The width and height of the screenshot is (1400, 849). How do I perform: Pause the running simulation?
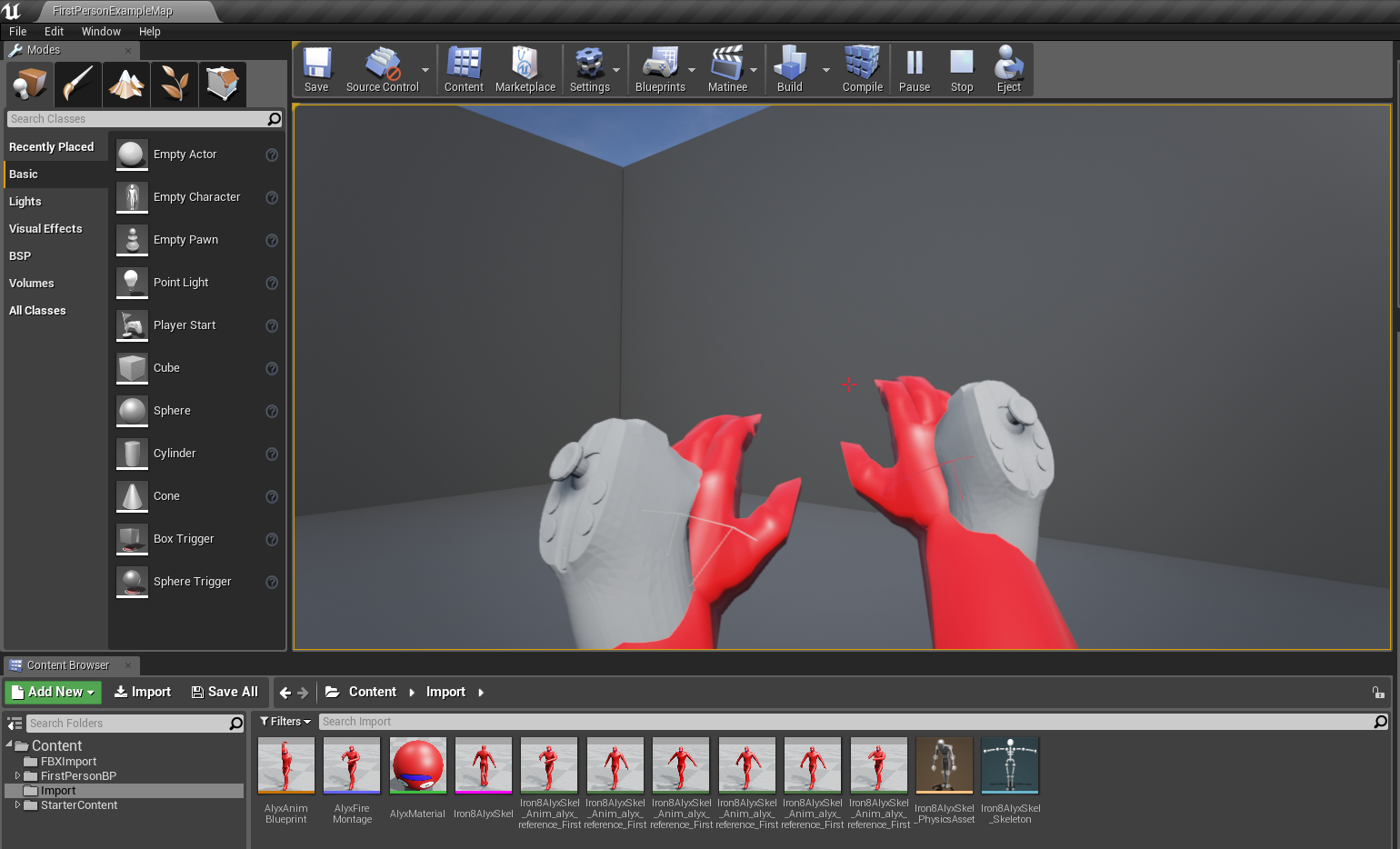914,70
